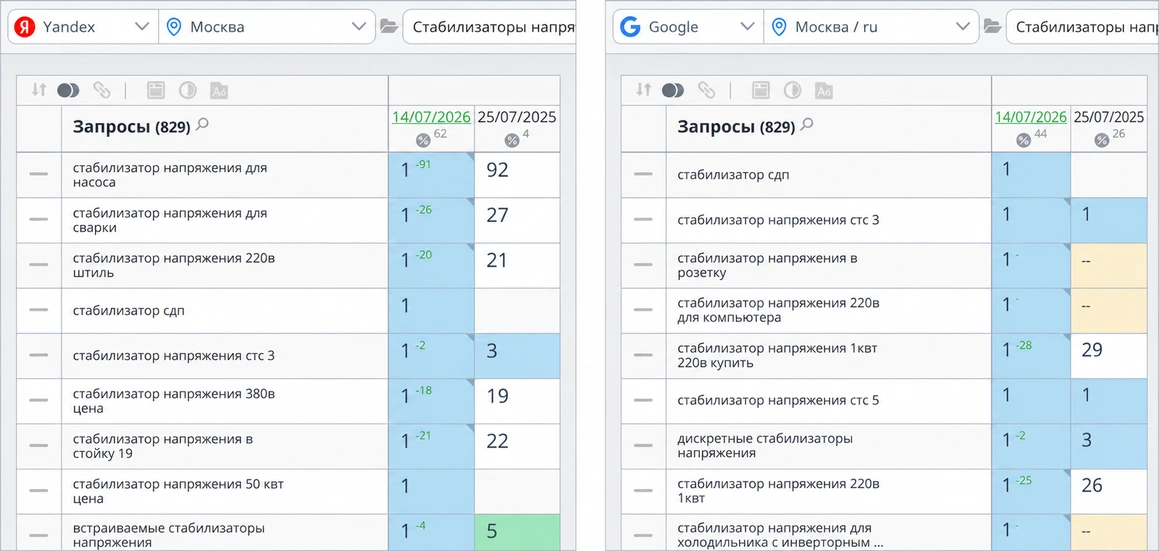Open the 14/07/2026 date link in Yandex panel

point(432,118)
